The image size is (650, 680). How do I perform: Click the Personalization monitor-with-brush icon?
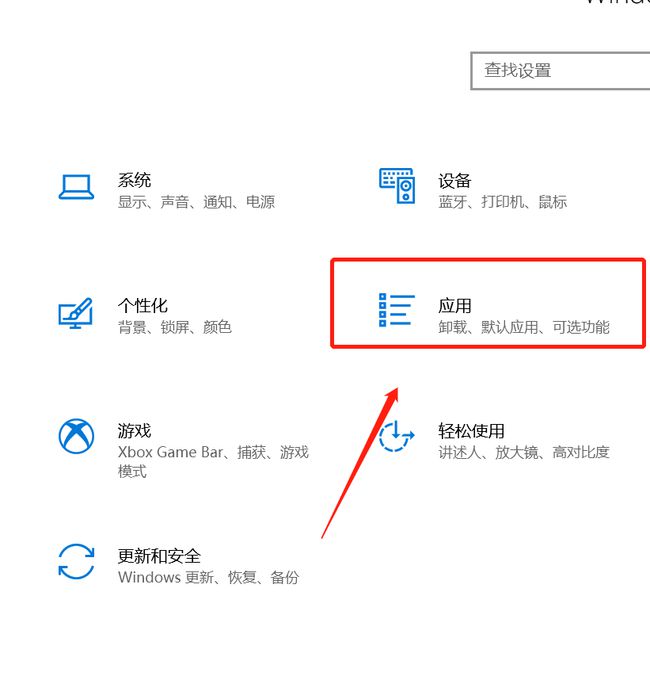tap(76, 313)
